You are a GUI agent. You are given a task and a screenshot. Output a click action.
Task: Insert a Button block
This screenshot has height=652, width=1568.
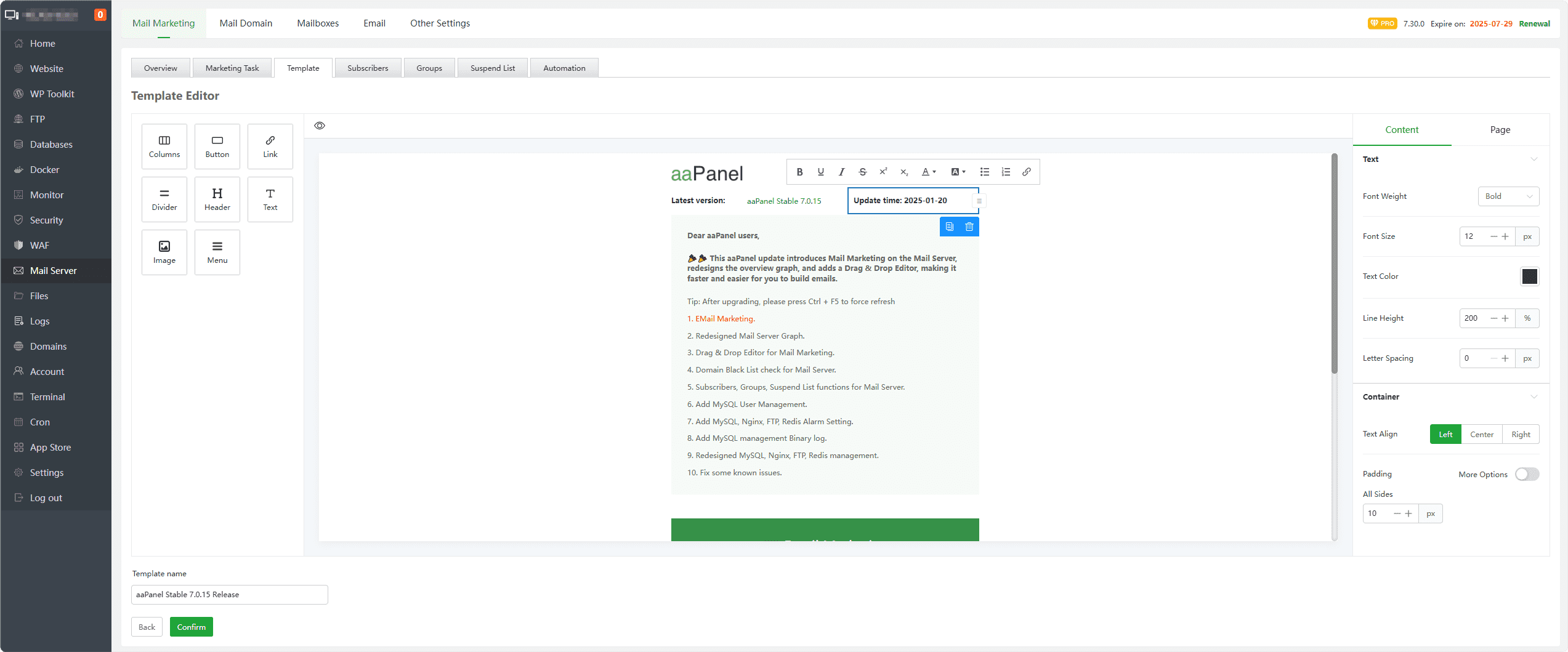217,147
